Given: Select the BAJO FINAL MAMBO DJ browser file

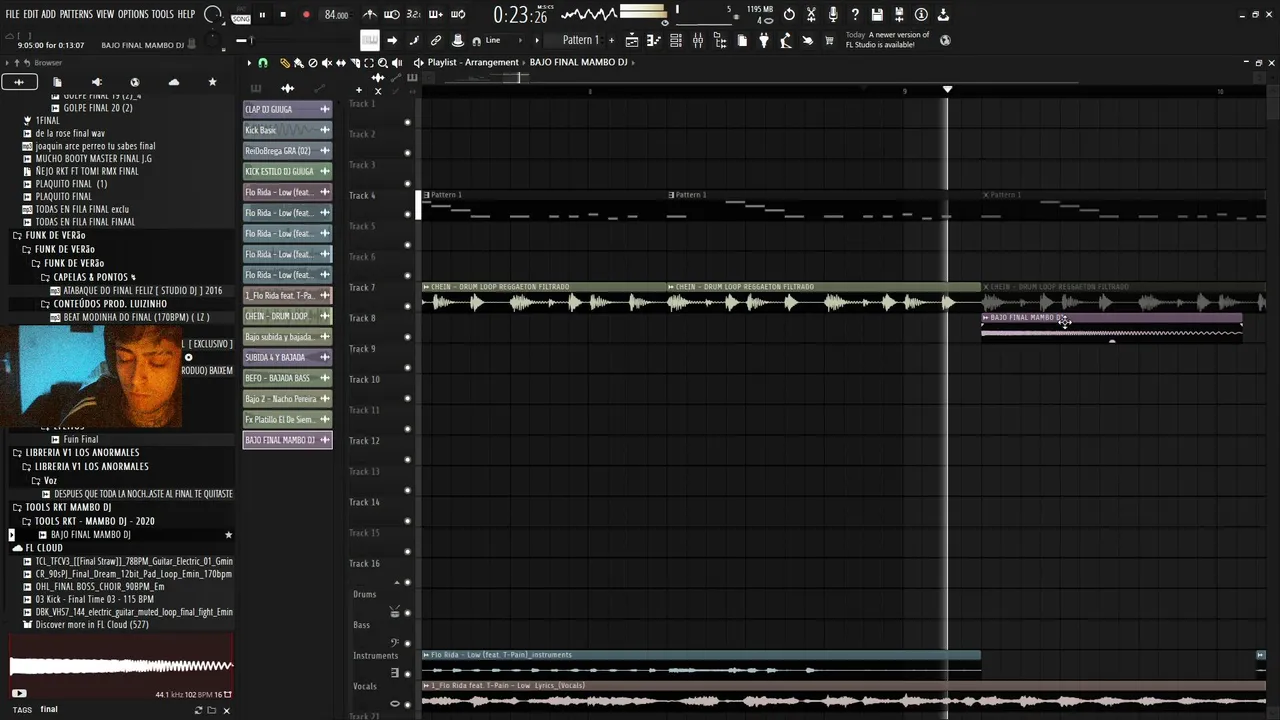Looking at the screenshot, I should point(91,535).
